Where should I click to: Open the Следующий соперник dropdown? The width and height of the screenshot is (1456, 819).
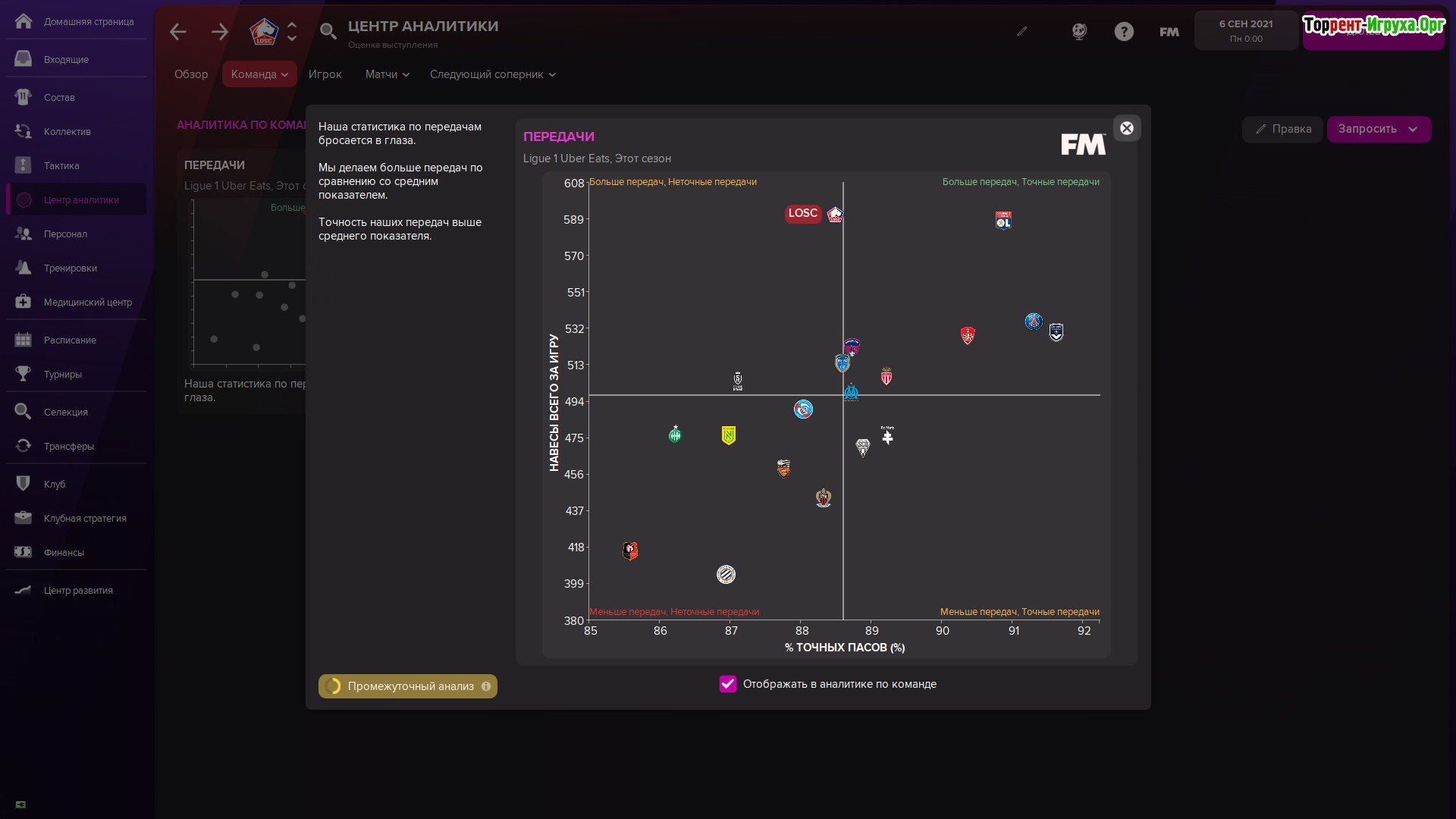point(493,74)
